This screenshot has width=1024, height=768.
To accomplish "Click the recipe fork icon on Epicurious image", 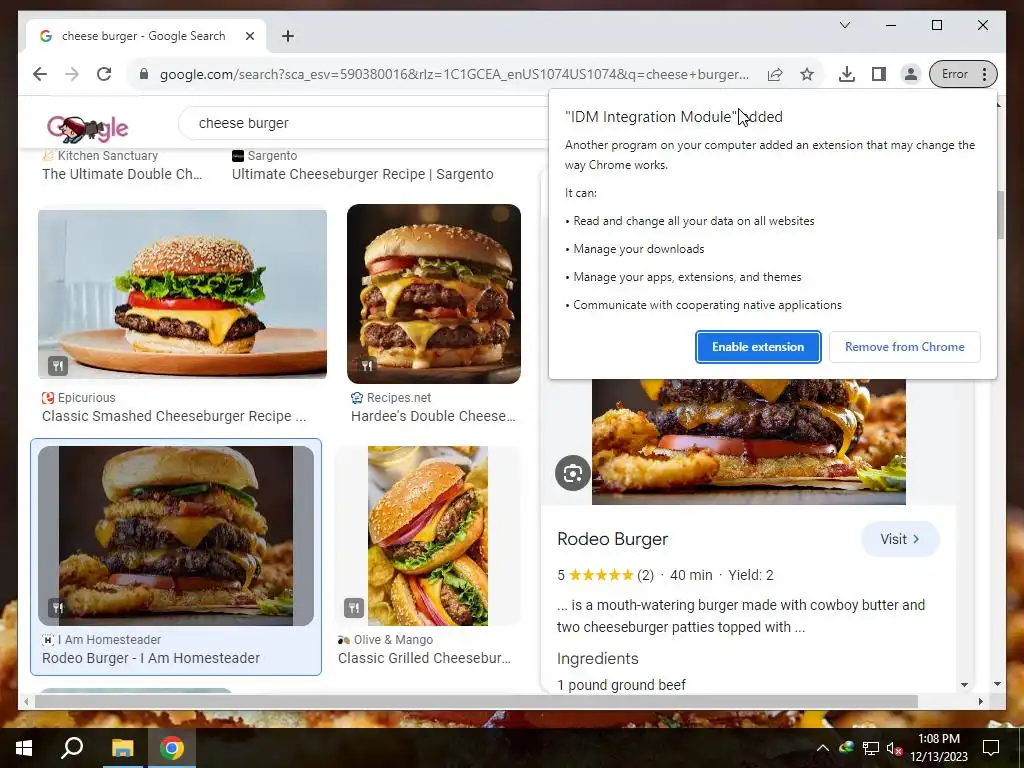I will 57,366.
